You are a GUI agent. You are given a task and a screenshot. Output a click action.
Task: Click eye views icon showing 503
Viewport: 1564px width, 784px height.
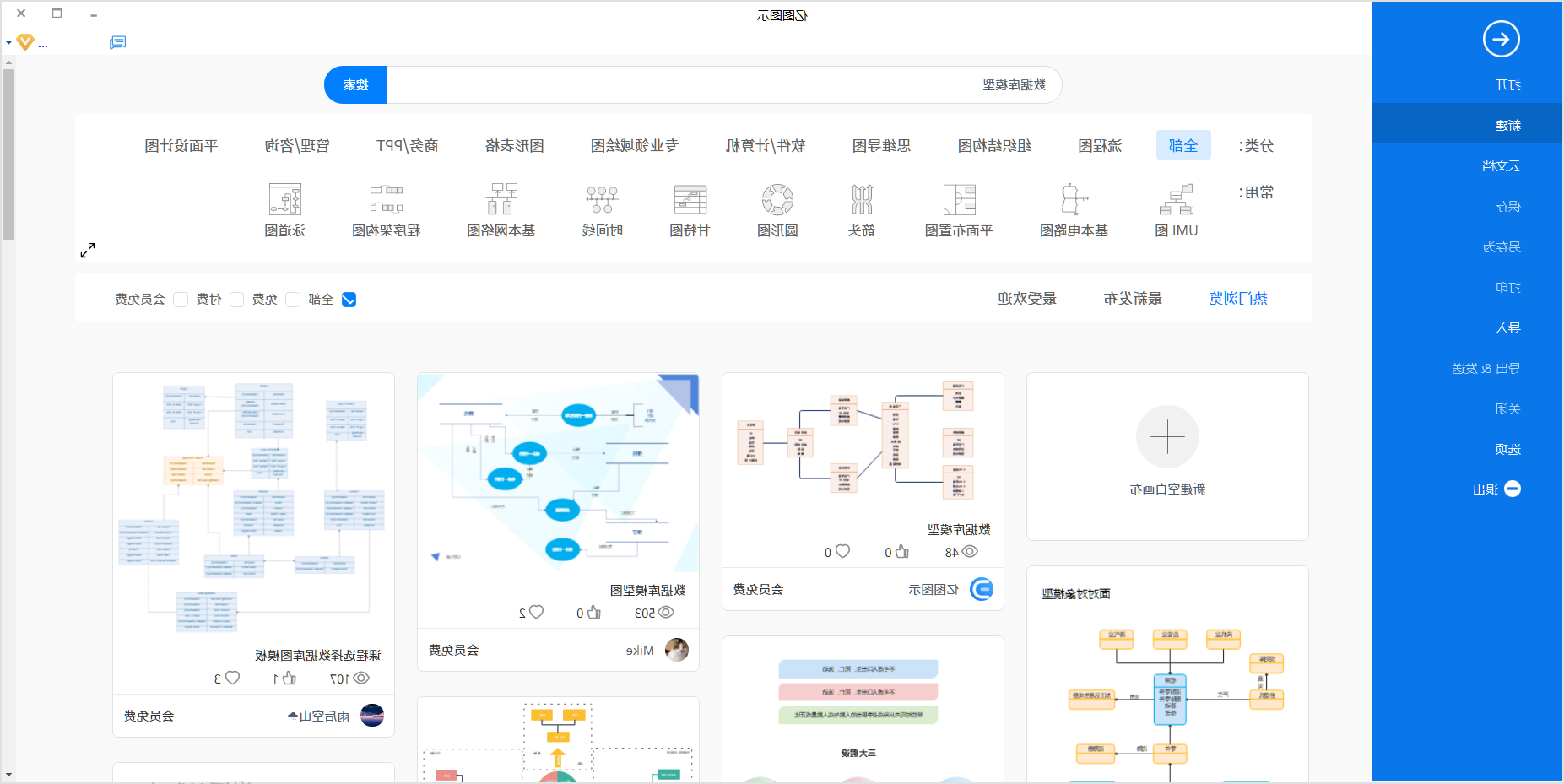pyautogui.click(x=666, y=612)
